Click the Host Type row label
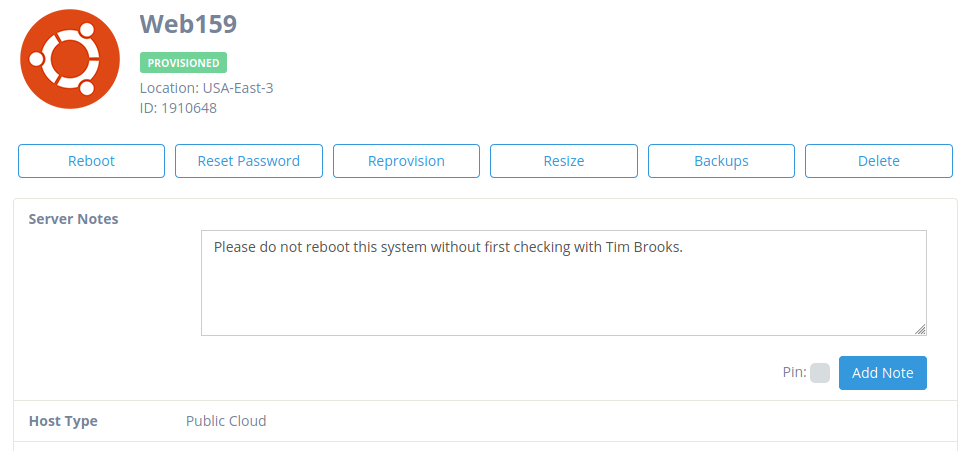970x451 pixels. coord(63,421)
